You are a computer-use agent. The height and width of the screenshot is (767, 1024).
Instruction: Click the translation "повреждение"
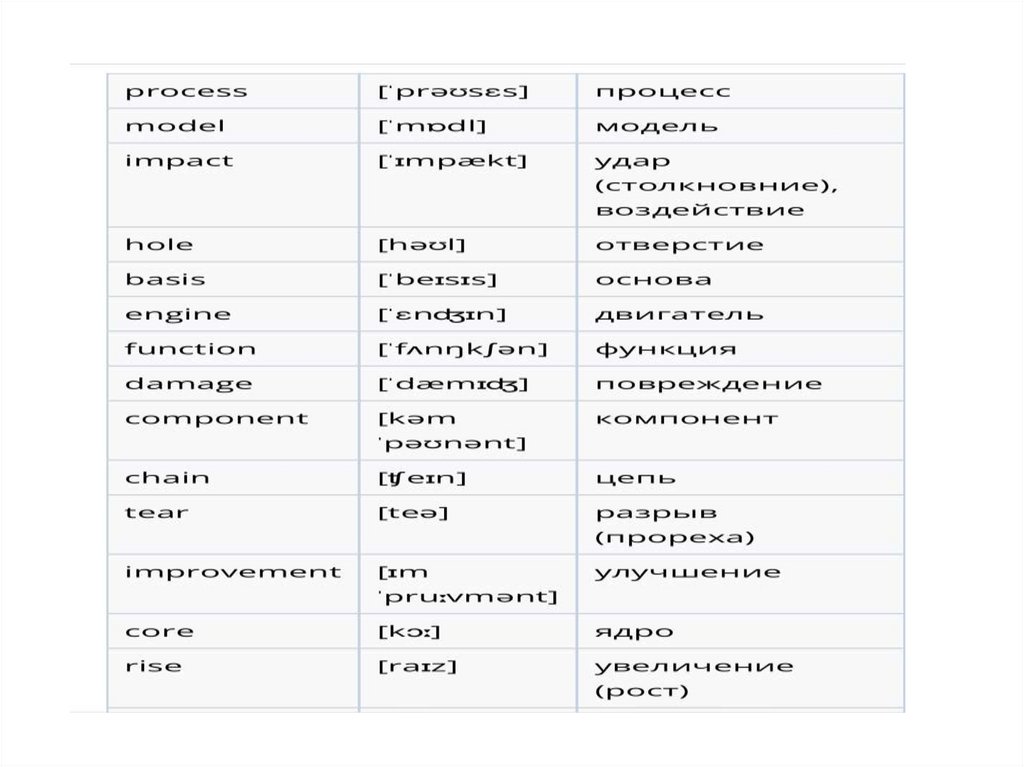708,384
